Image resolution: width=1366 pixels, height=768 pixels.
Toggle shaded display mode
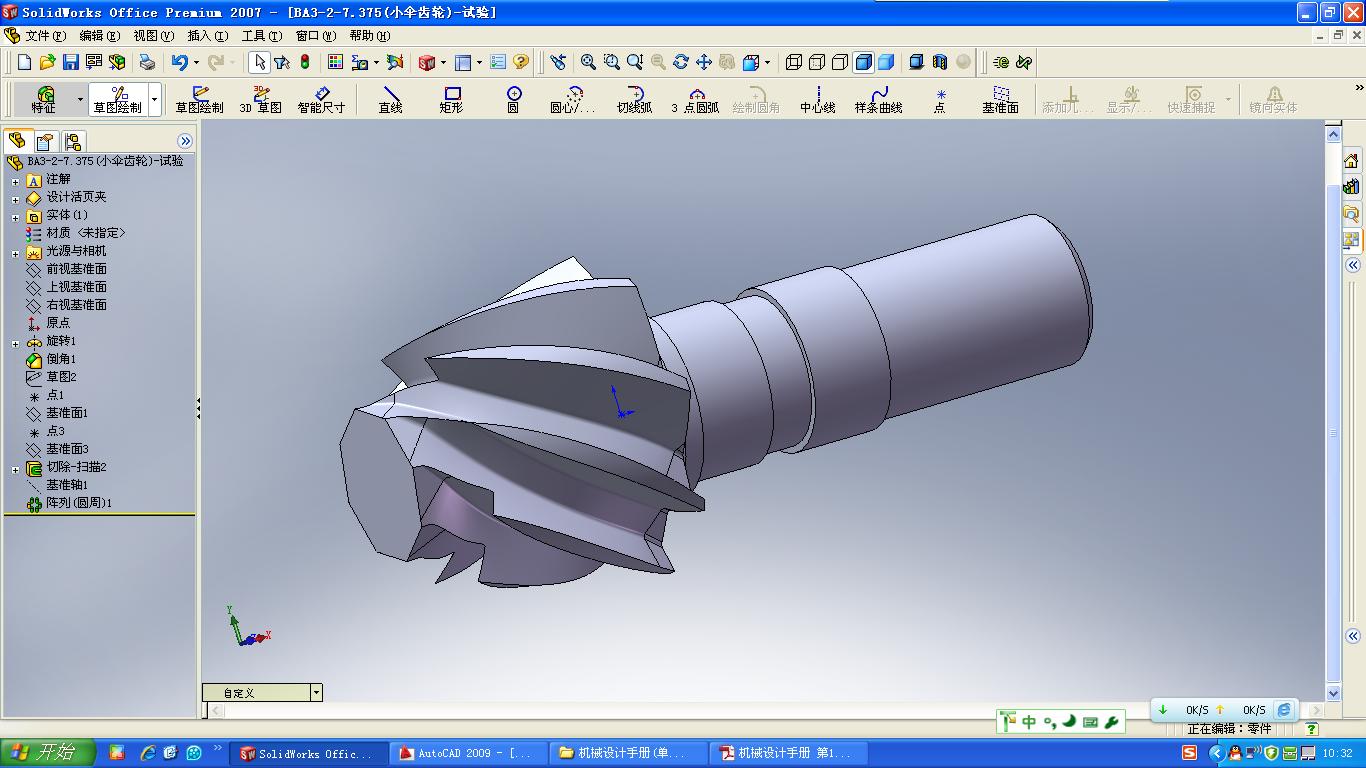click(x=886, y=62)
